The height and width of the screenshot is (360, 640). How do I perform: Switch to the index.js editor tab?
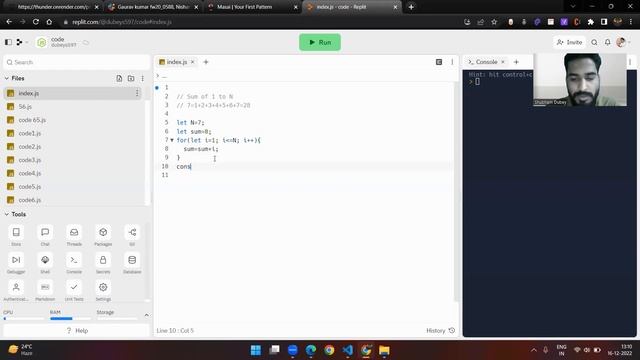coord(176,62)
